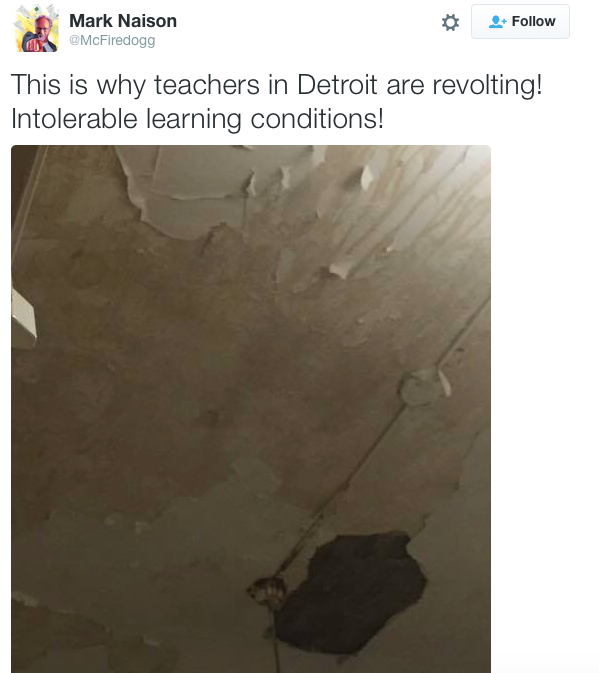The height and width of the screenshot is (673, 599).
Task: Visit the @McFiredogg handle
Action: click(112, 40)
